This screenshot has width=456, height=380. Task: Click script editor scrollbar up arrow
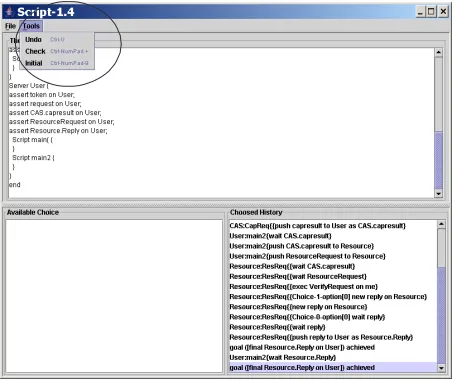(439, 52)
